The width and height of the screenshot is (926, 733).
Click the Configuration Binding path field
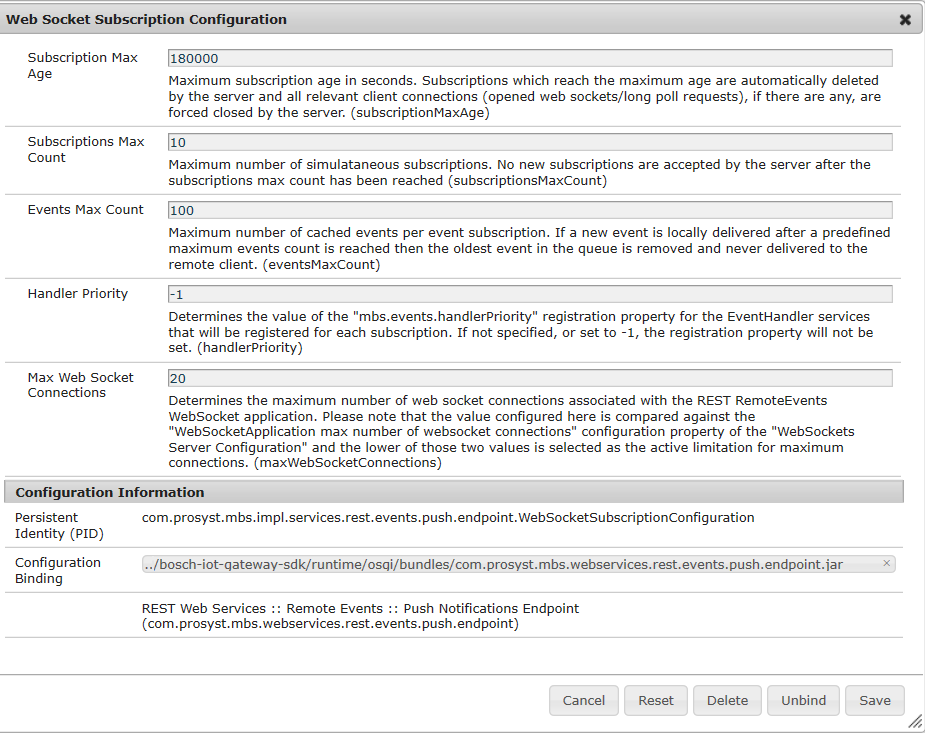510,565
